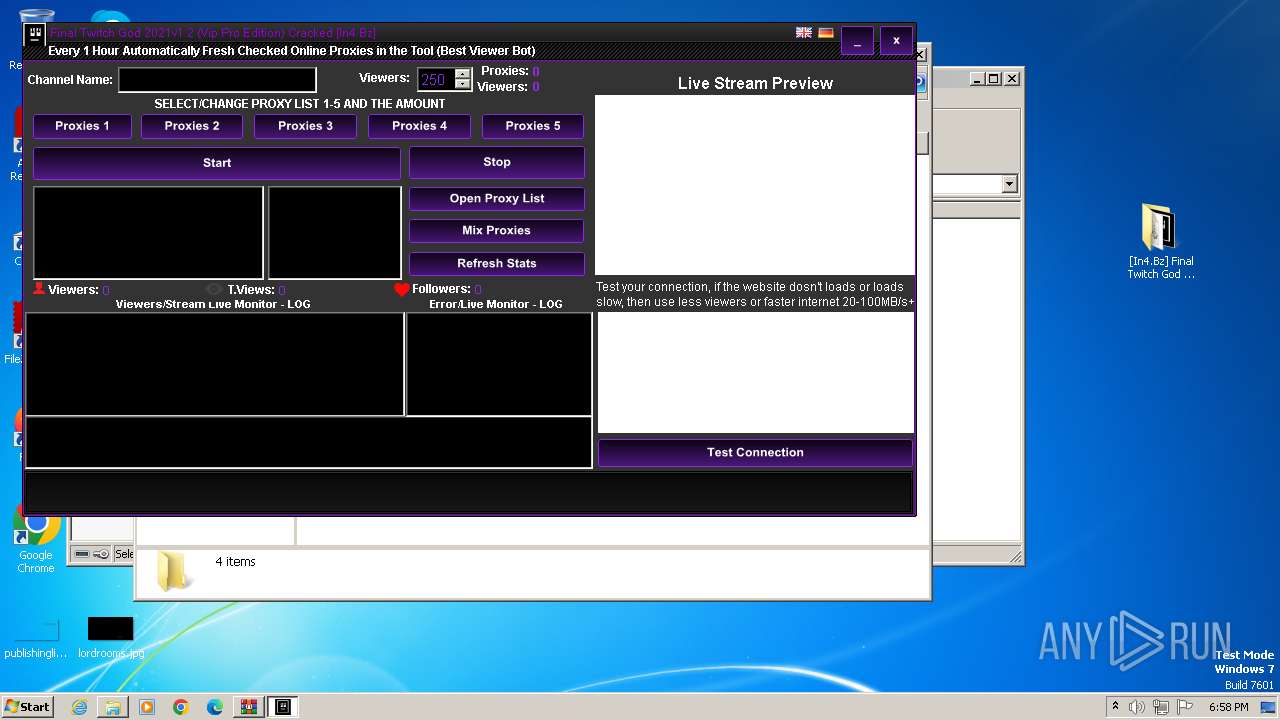Open Internet Explorer from the taskbar
Viewport: 1280px width, 720px height.
coord(79,707)
